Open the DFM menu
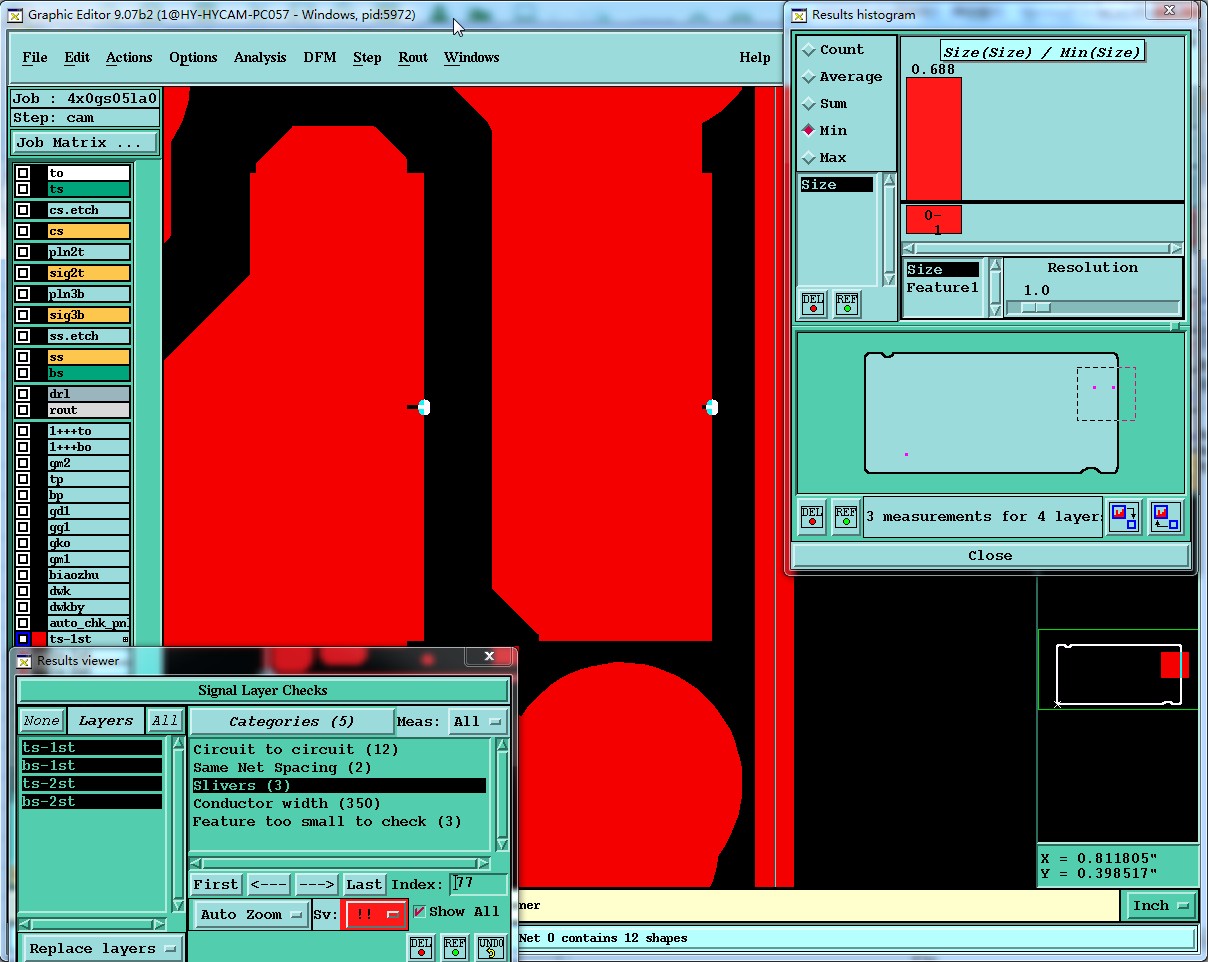The height and width of the screenshot is (962, 1208). coord(320,57)
